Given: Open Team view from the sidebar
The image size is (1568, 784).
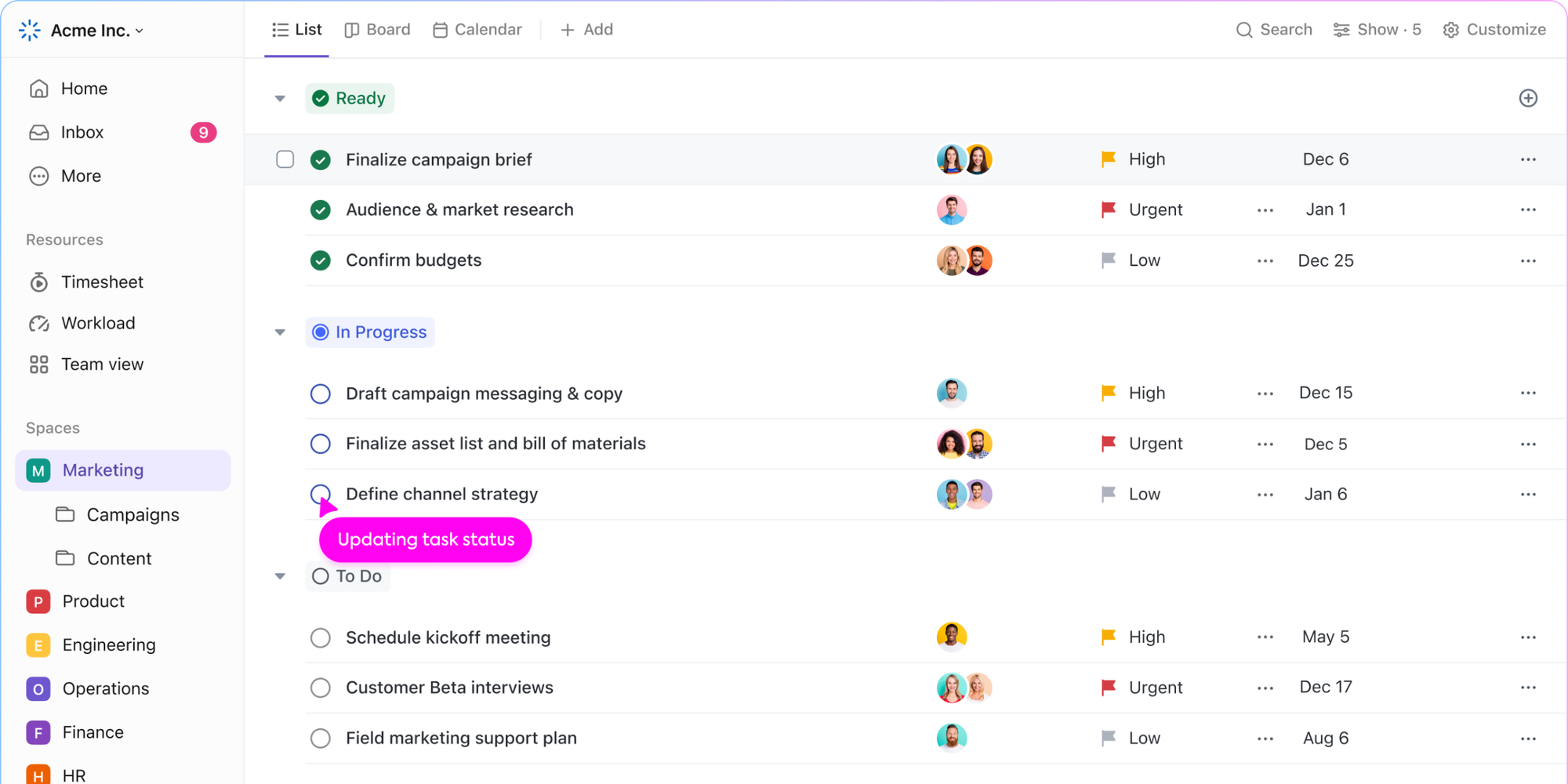Looking at the screenshot, I should [x=102, y=364].
